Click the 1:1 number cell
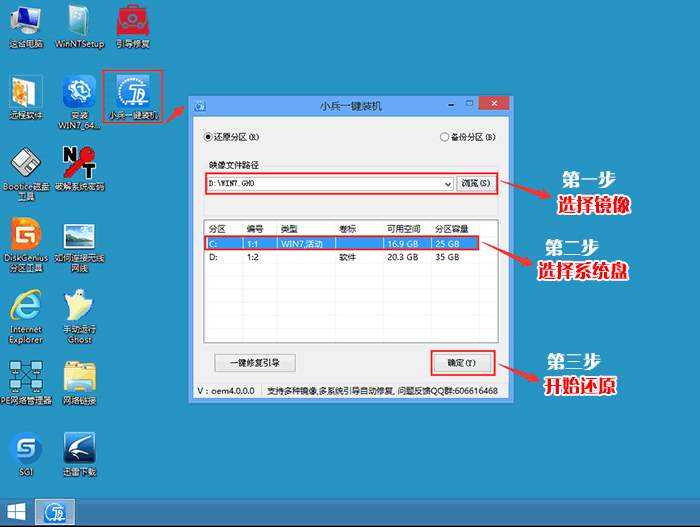This screenshot has height=527, width=700. pyautogui.click(x=252, y=244)
